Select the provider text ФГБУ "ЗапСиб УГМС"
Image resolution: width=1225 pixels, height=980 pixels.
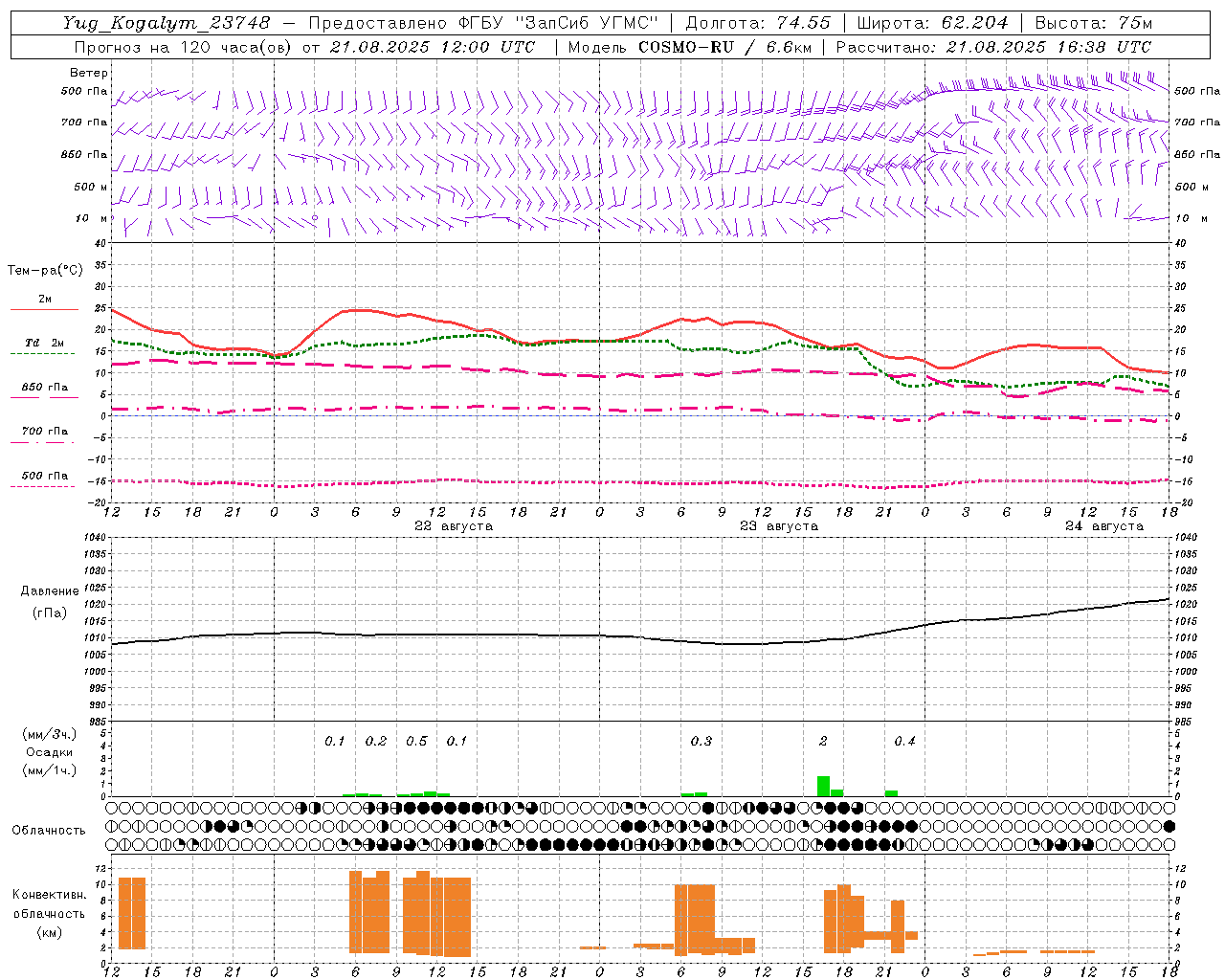point(559,23)
